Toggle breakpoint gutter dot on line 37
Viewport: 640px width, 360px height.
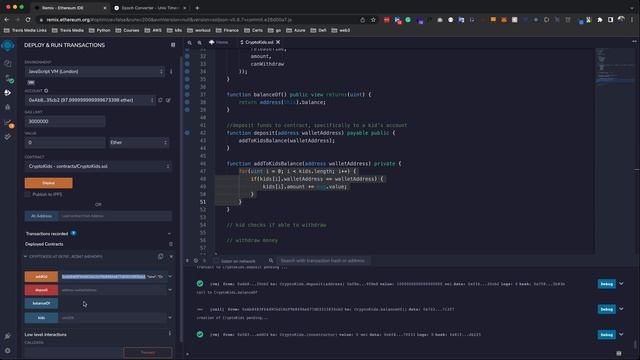(x=187, y=94)
